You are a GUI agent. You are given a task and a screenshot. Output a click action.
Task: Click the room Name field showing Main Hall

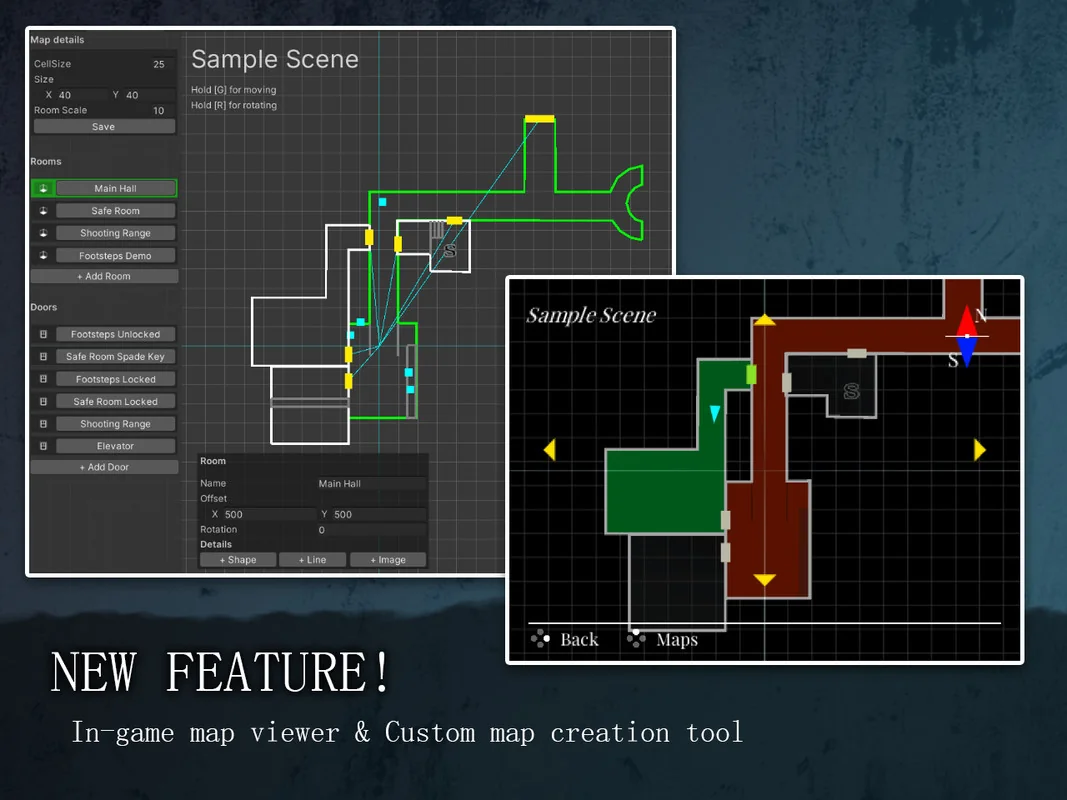[x=370, y=484]
